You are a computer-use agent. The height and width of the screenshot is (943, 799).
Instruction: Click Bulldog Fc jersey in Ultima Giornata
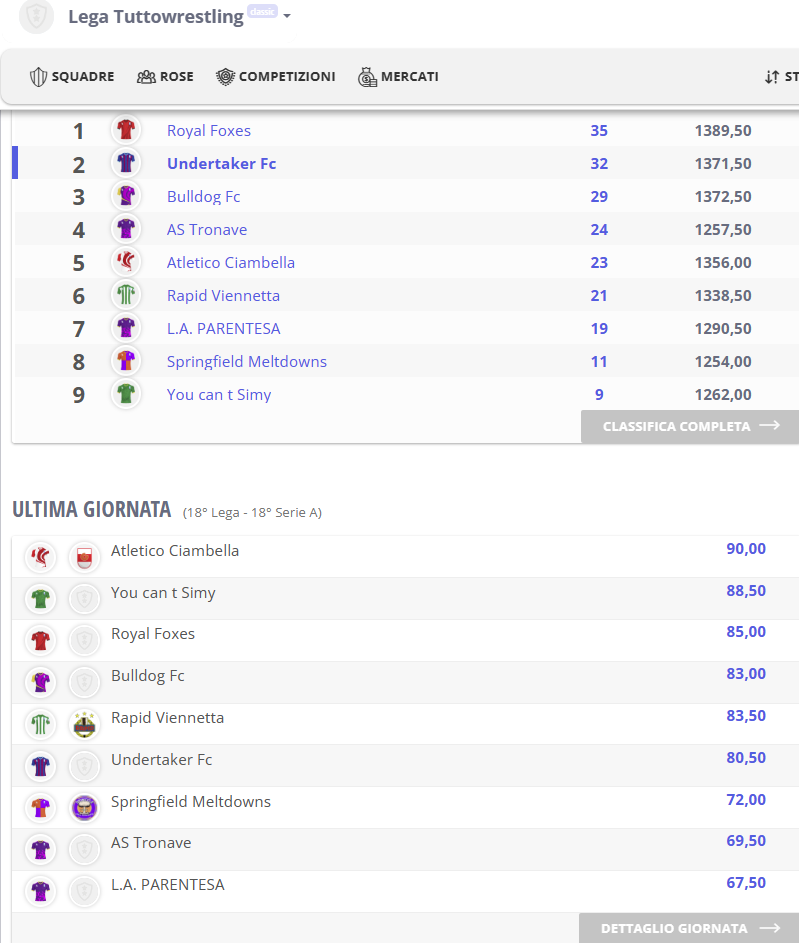pyautogui.click(x=40, y=683)
